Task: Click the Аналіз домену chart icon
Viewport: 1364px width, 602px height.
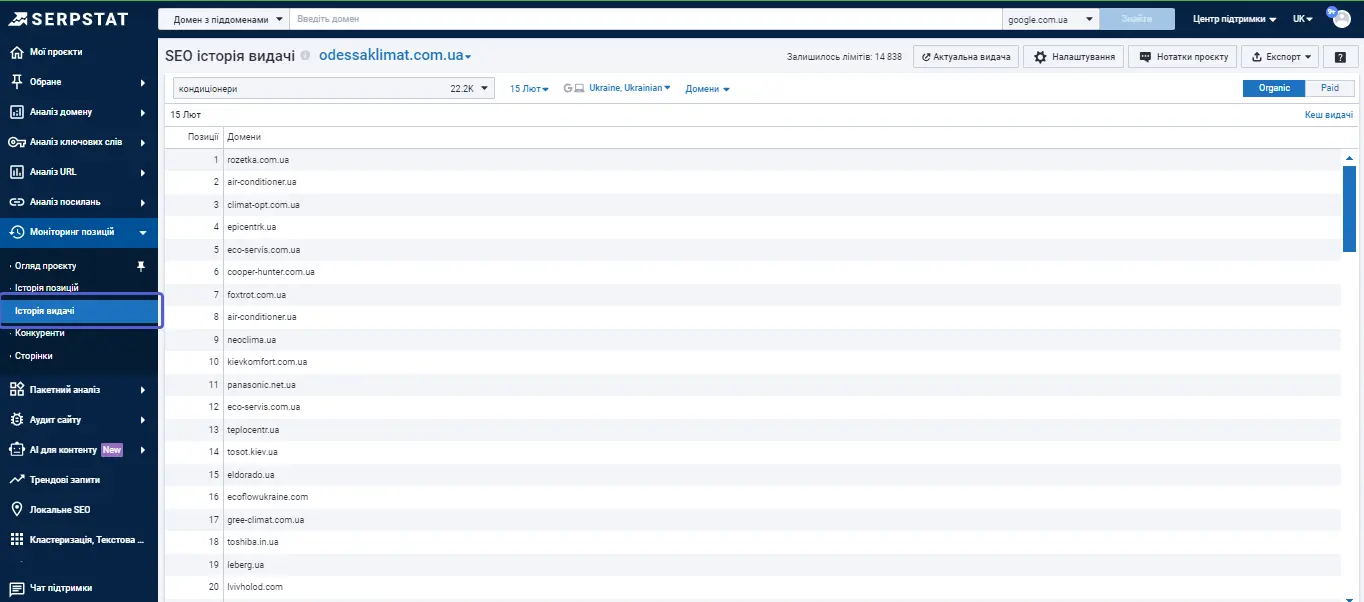Action: coord(16,112)
